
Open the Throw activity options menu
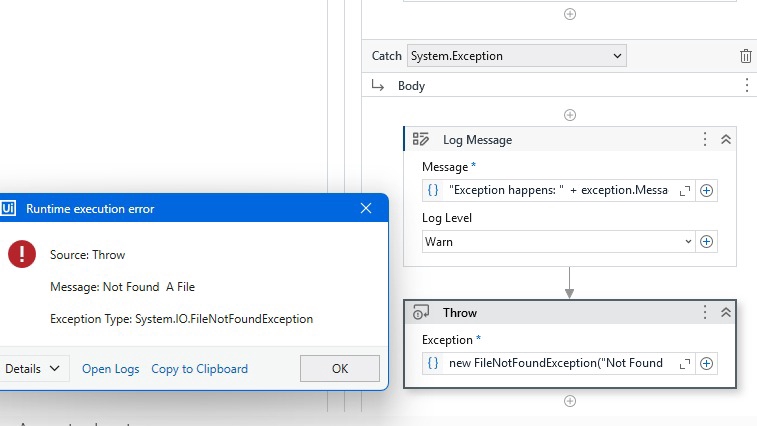705,312
